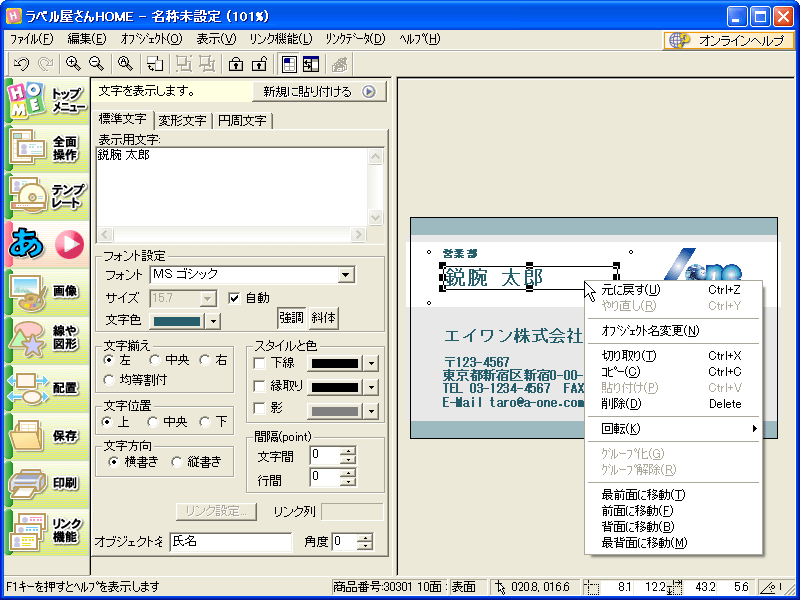800x600 pixels.
Task: Open the 表示(V) menu
Action: 216,39
